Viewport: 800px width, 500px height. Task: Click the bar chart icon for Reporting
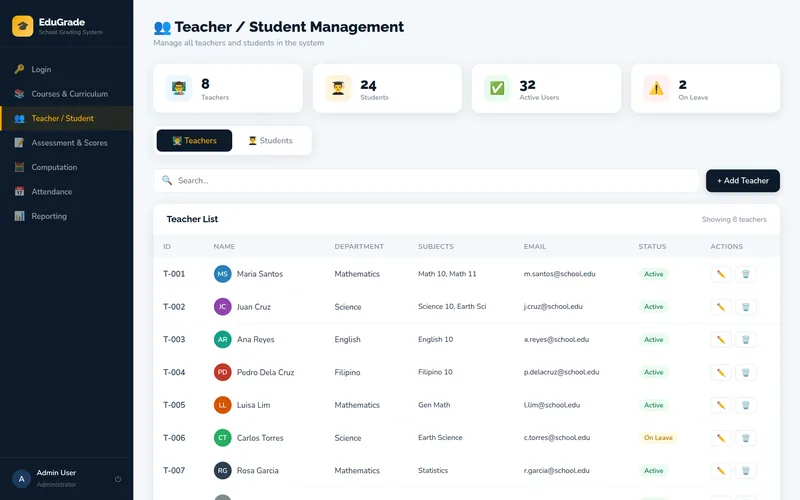[x=19, y=216]
